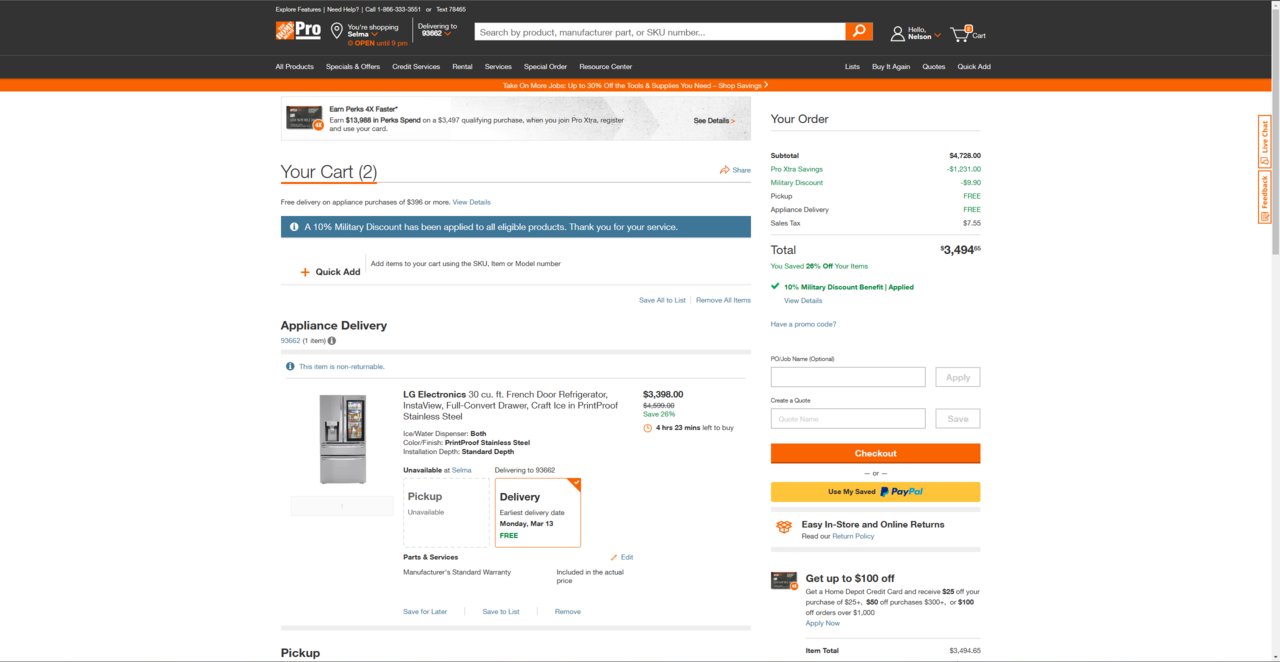
Task: Click the Easy Returns box icon
Action: (784, 526)
